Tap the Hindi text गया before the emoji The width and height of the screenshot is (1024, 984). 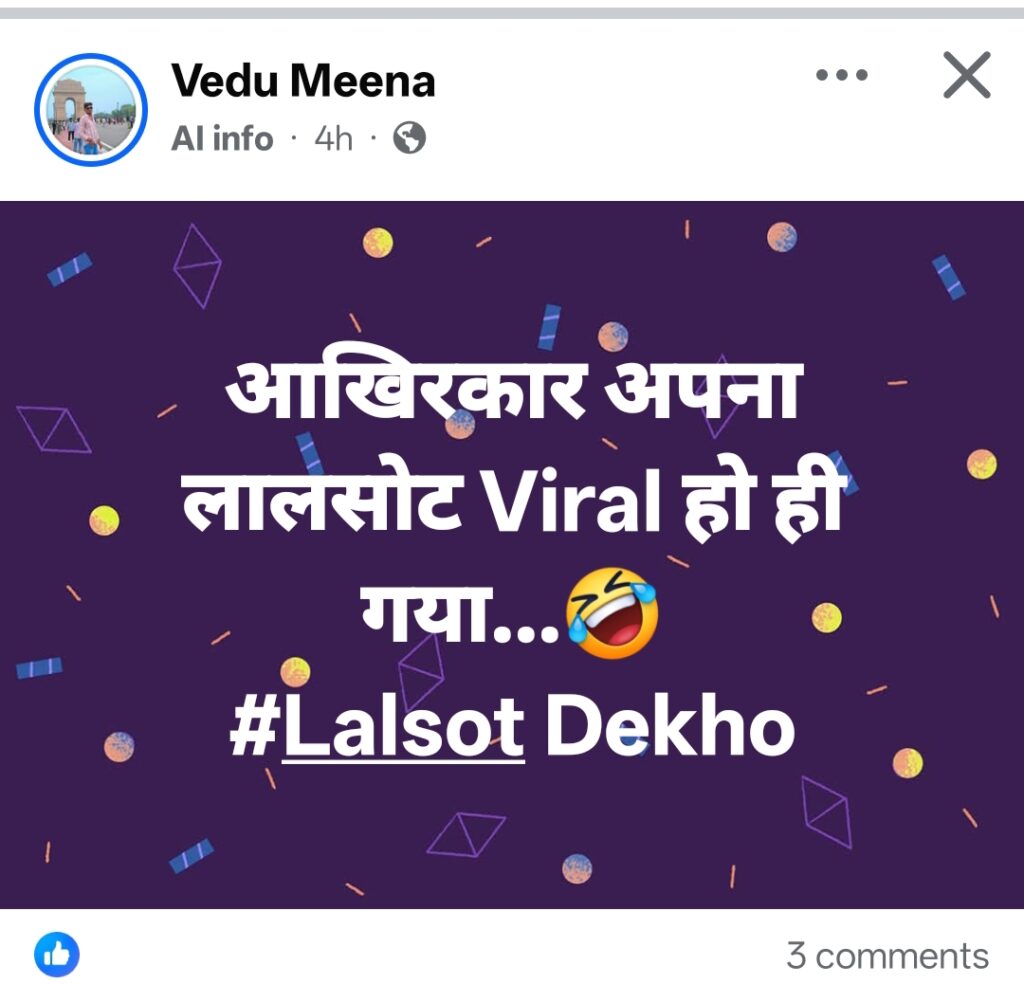tap(424, 611)
